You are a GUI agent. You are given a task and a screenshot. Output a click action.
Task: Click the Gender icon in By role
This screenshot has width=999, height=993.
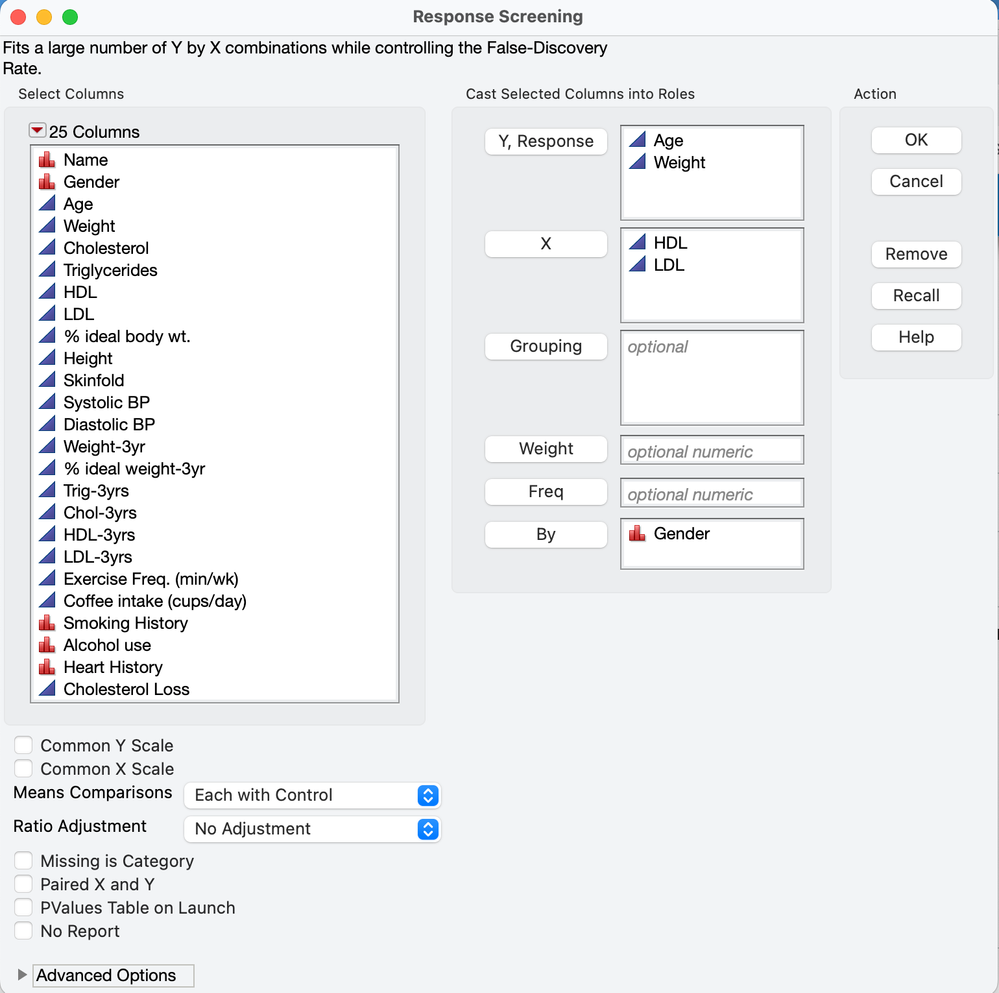[637, 534]
